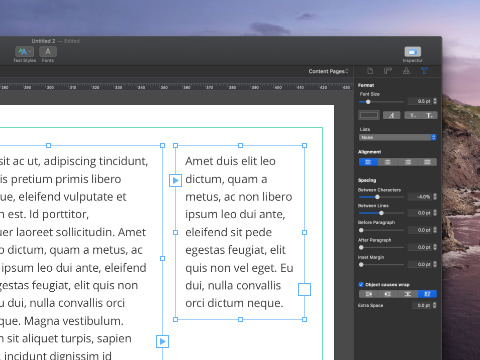The width and height of the screenshot is (480, 360).
Task: Switch to the Text inspector tab
Action: click(424, 71)
